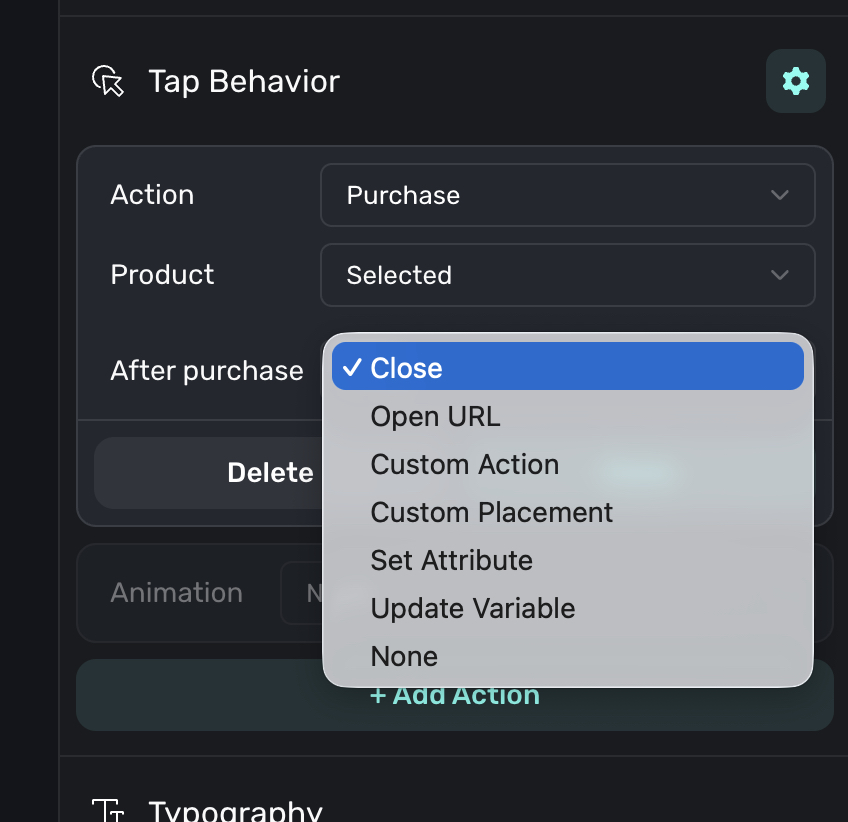Select Custom Action in the menu
848x822 pixels.
(464, 464)
